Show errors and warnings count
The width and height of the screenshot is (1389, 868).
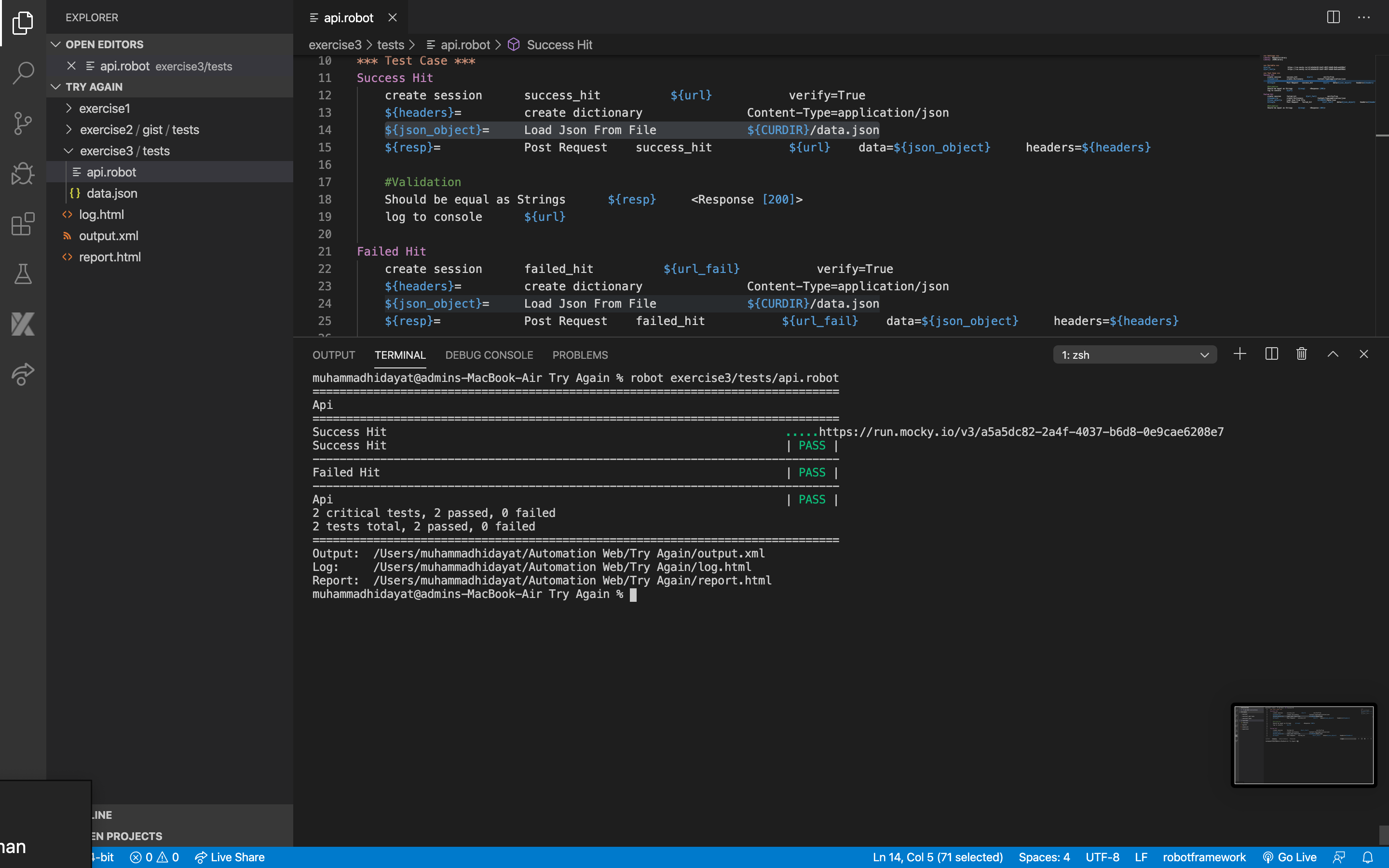154,857
